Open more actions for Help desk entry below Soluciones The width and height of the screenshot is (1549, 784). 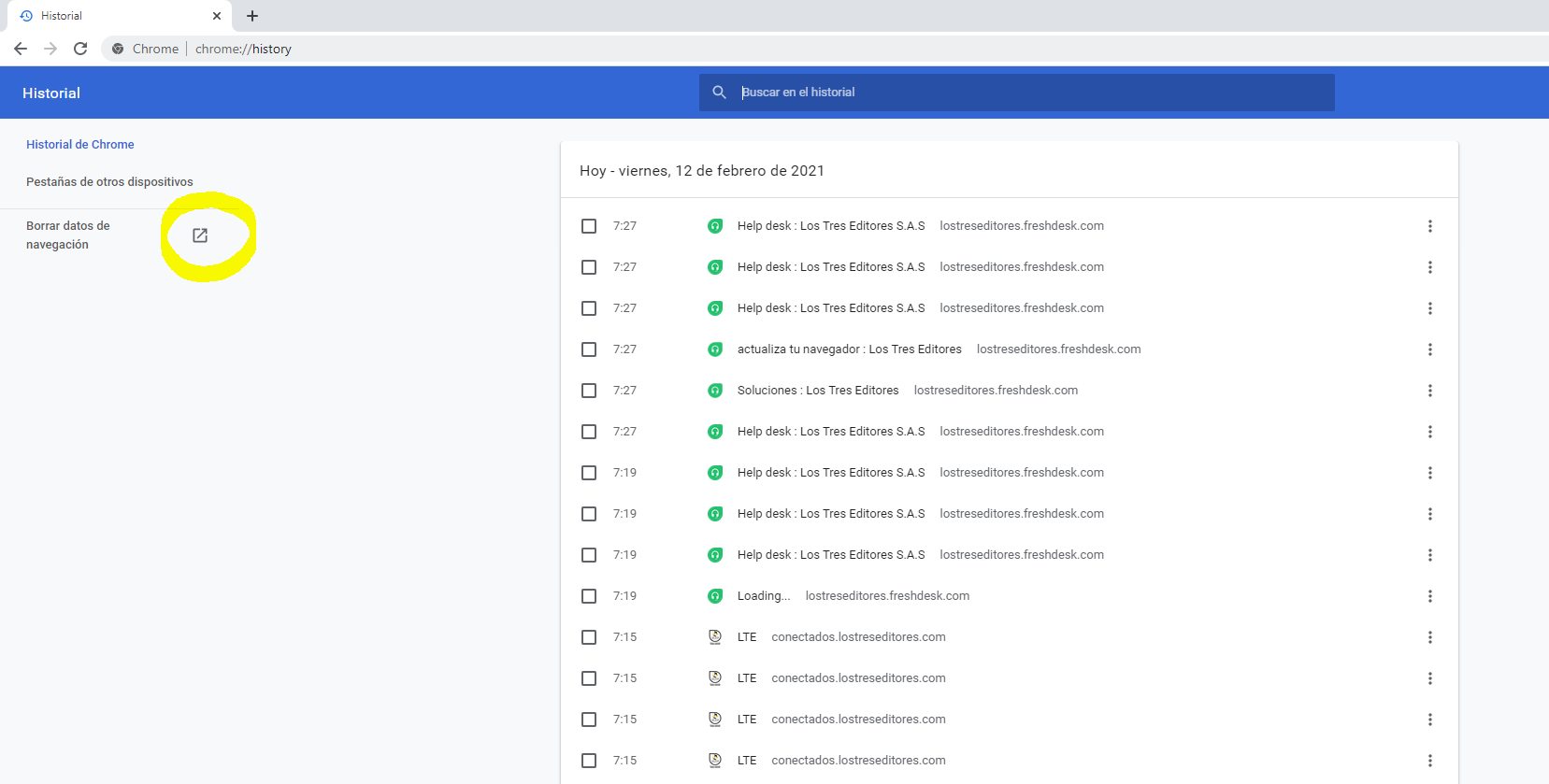[x=1430, y=432]
